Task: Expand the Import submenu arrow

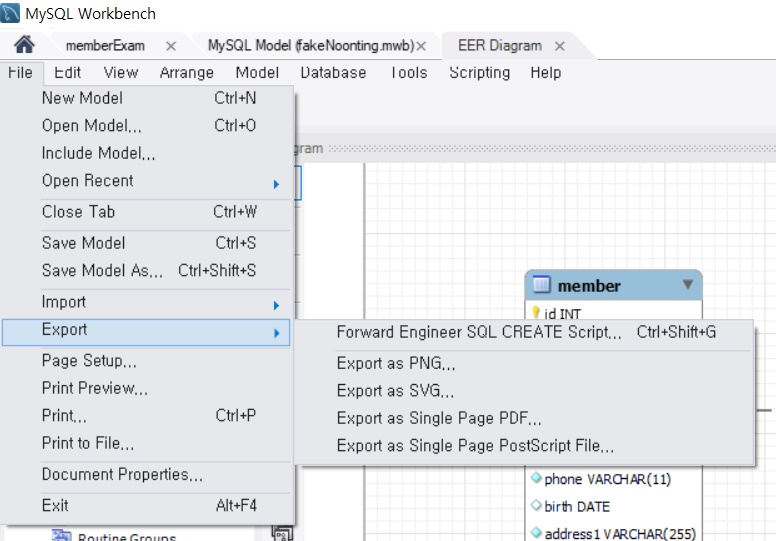Action: click(276, 305)
